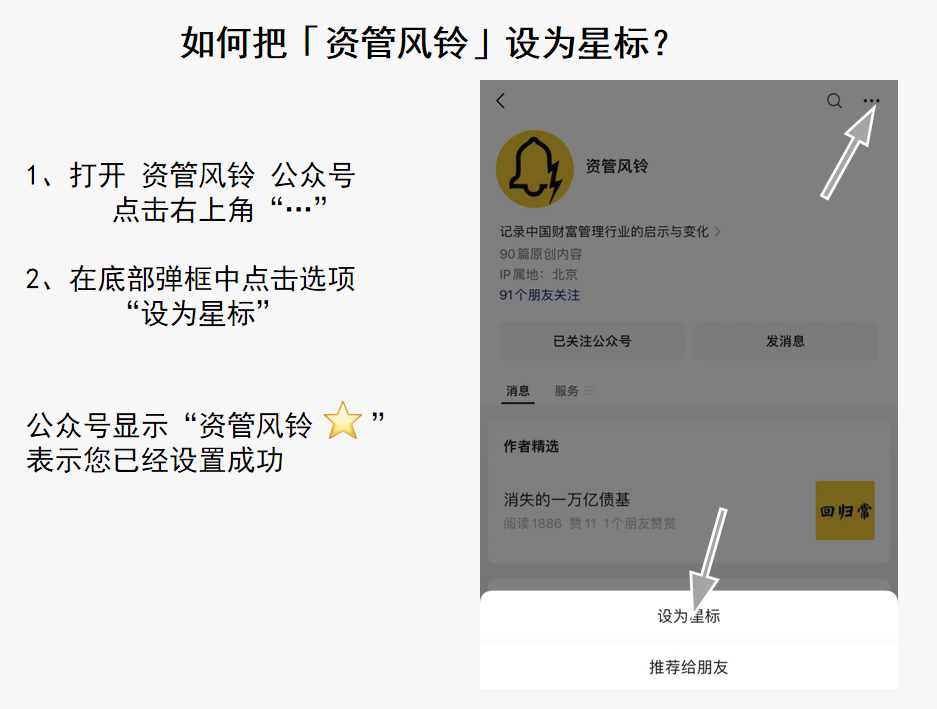Switch to the 消息 tab
Image resolution: width=937 pixels, height=709 pixels.
[x=518, y=391]
